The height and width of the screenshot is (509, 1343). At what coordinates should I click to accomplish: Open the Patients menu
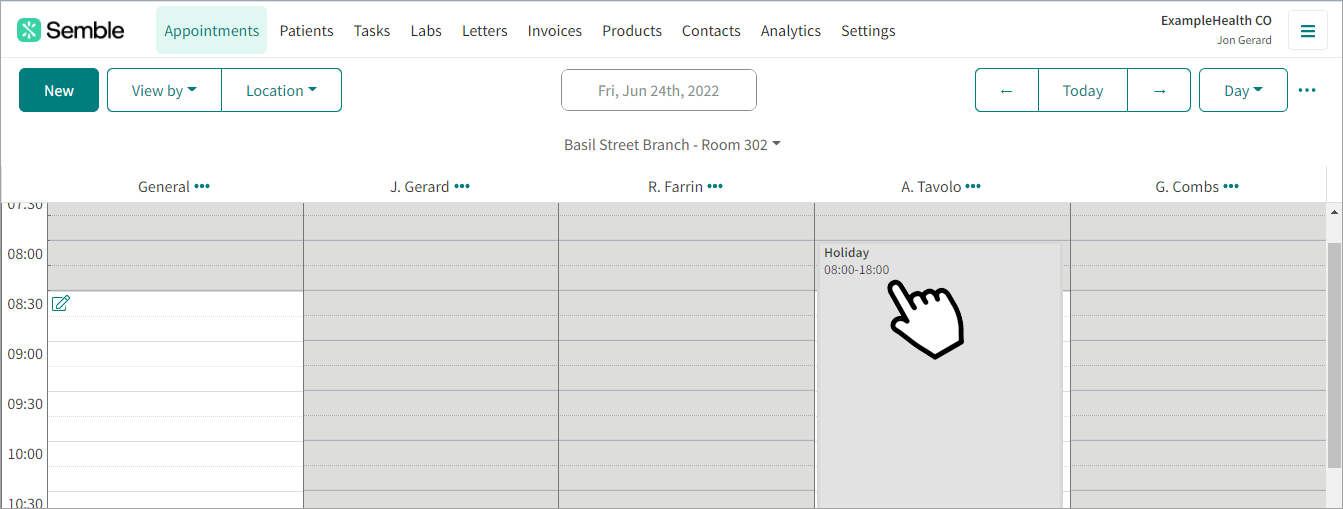click(306, 31)
